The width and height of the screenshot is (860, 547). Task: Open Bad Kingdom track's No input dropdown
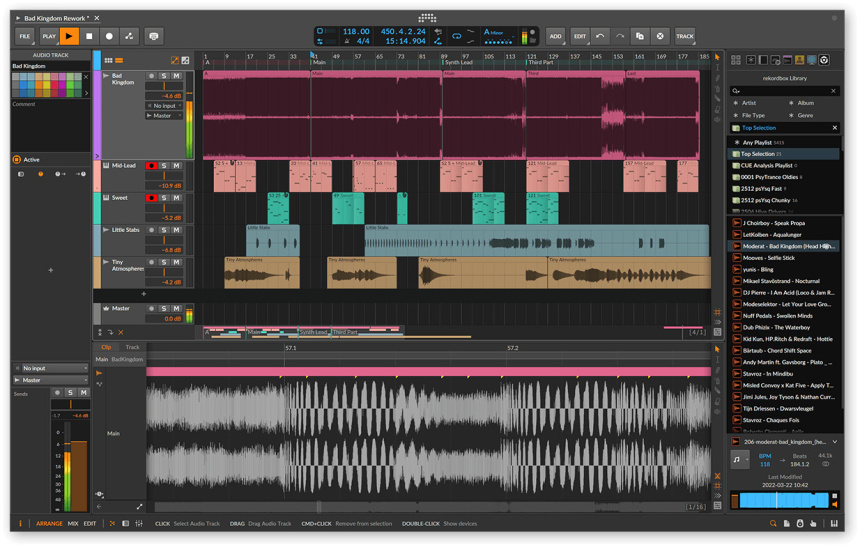coord(164,106)
